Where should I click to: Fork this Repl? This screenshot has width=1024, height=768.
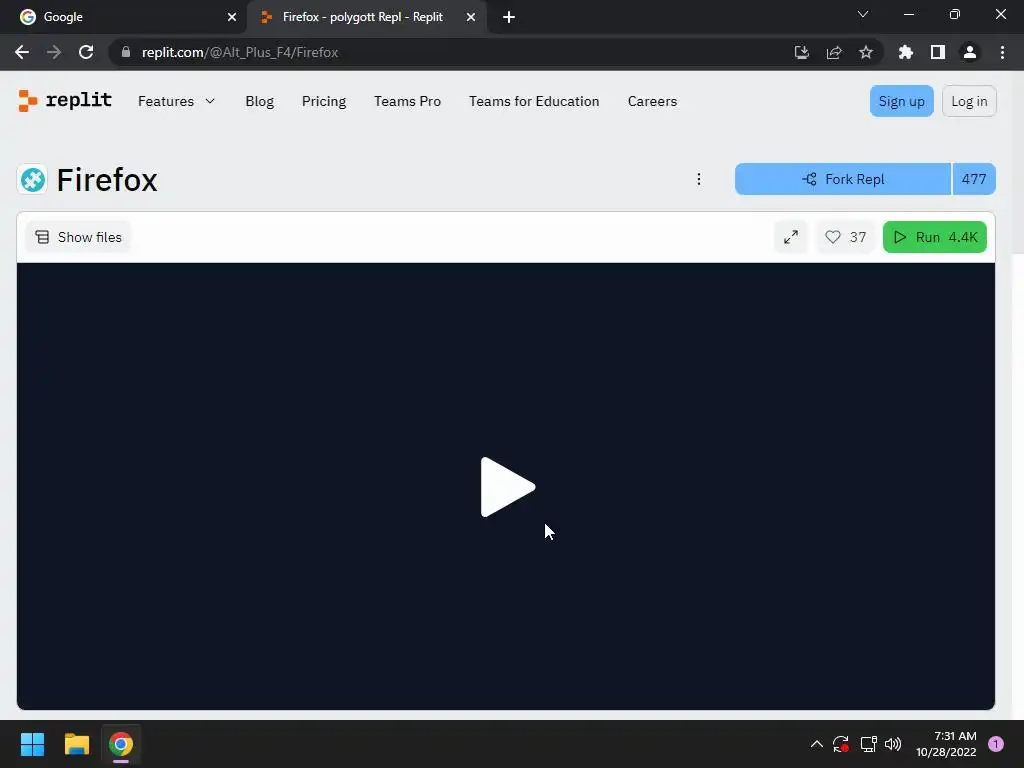(842, 179)
